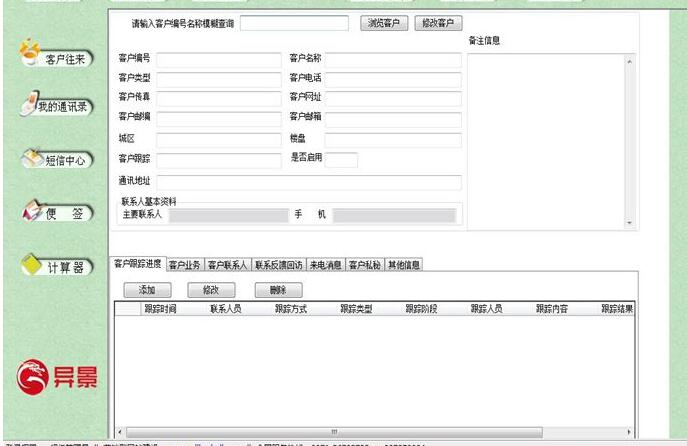687x446 pixels.
Task: Click the 主要联系人 grey field
Action: point(229,215)
